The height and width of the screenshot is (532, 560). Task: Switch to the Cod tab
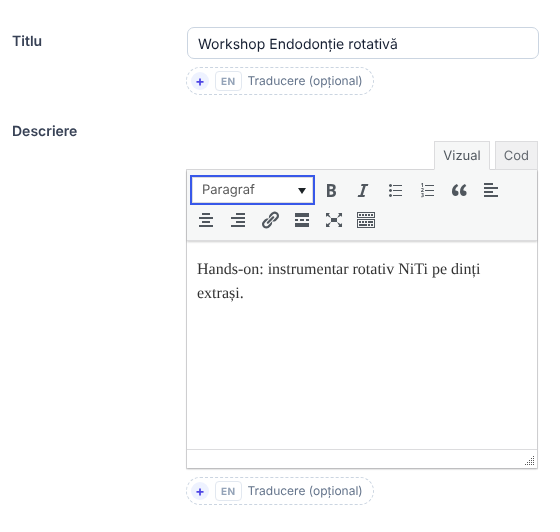pos(516,155)
